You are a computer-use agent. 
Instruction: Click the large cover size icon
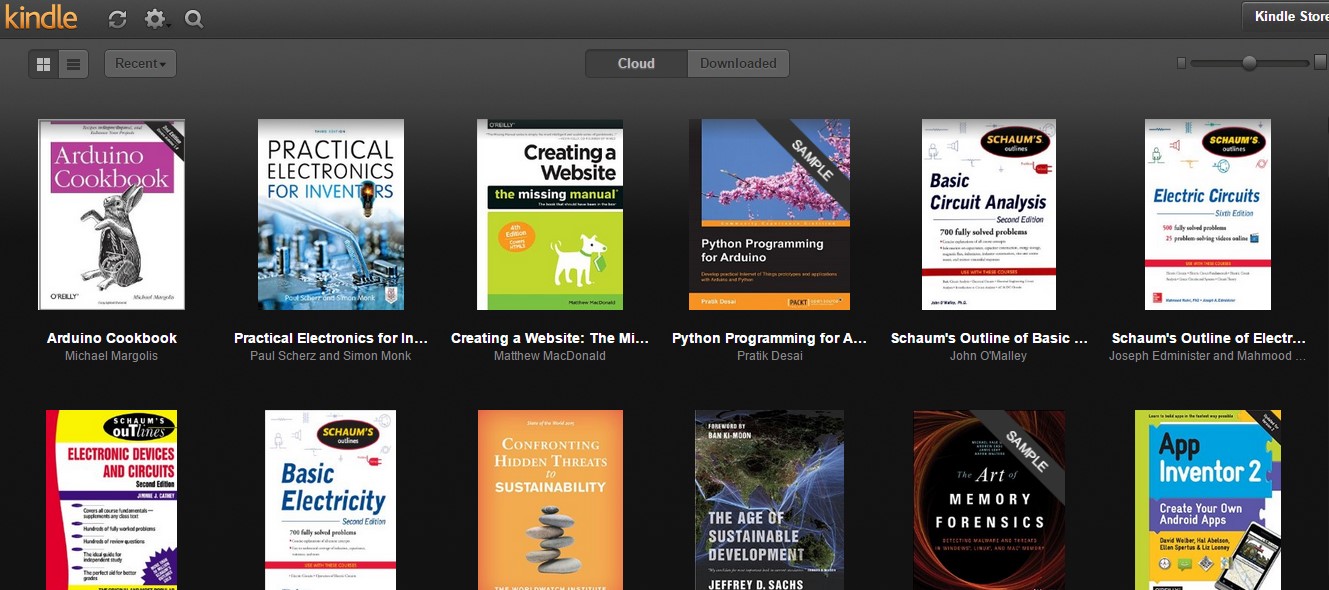[x=1320, y=63]
